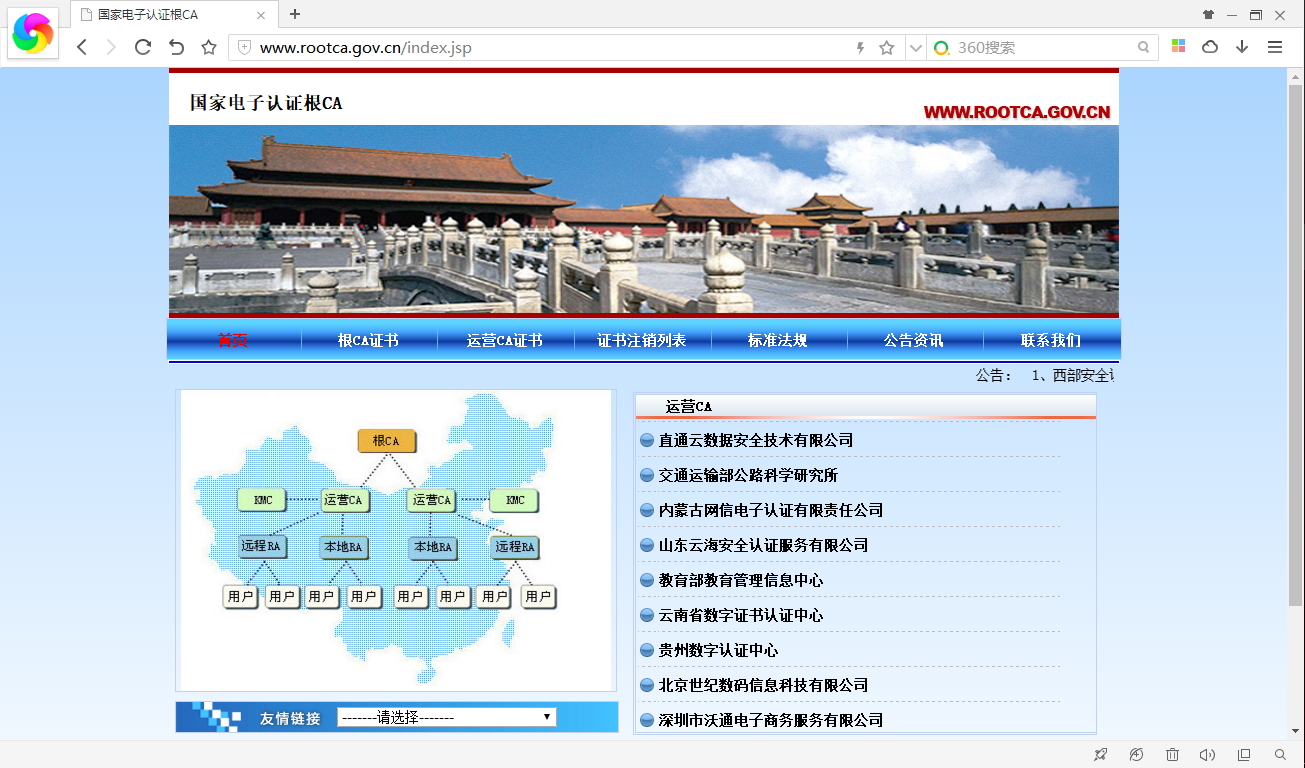Image resolution: width=1305 pixels, height=768 pixels.
Task: Select the 根CA证书 navigation item
Action: point(368,340)
